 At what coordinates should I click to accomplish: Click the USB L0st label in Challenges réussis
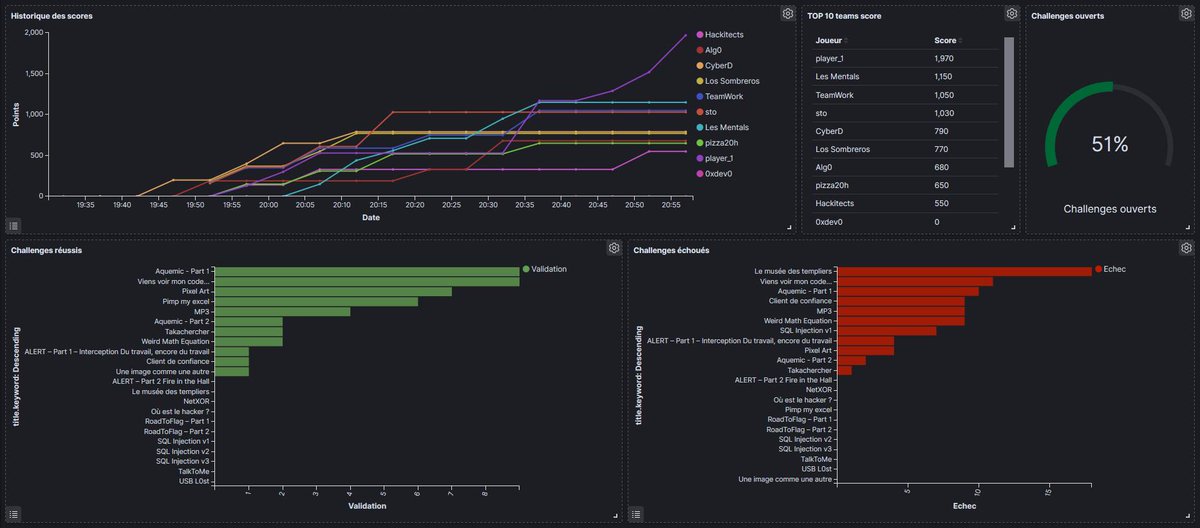pyautogui.click(x=194, y=481)
